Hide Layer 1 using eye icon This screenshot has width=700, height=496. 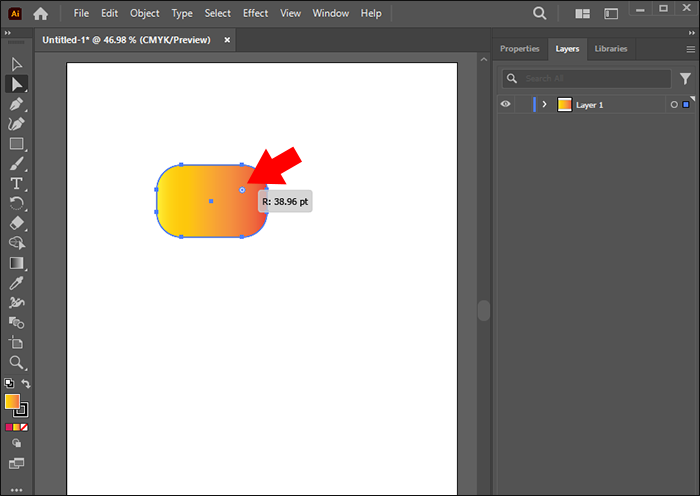[506, 104]
